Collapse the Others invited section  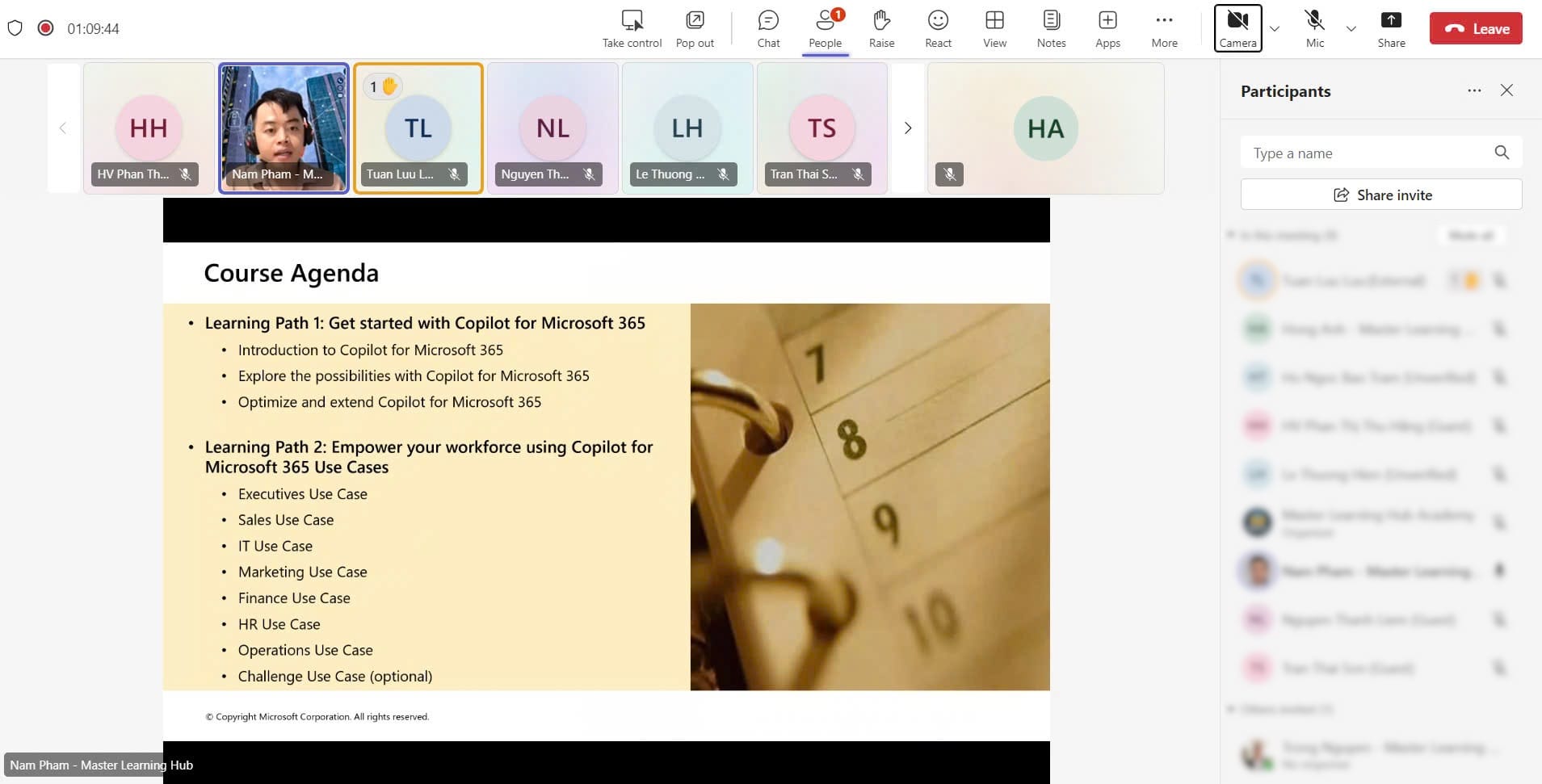tap(1231, 709)
